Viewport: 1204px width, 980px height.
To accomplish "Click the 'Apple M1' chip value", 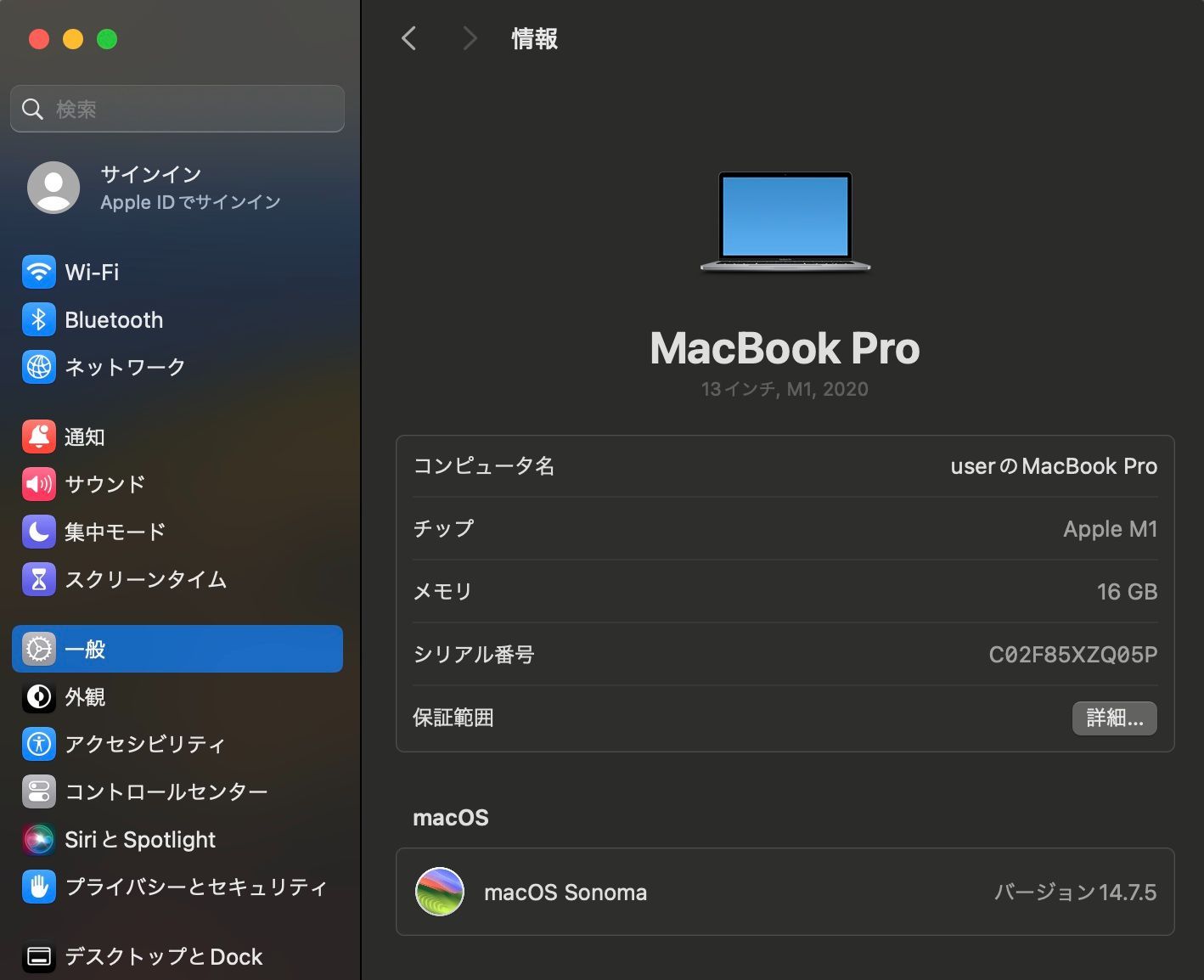I will coord(1110,529).
